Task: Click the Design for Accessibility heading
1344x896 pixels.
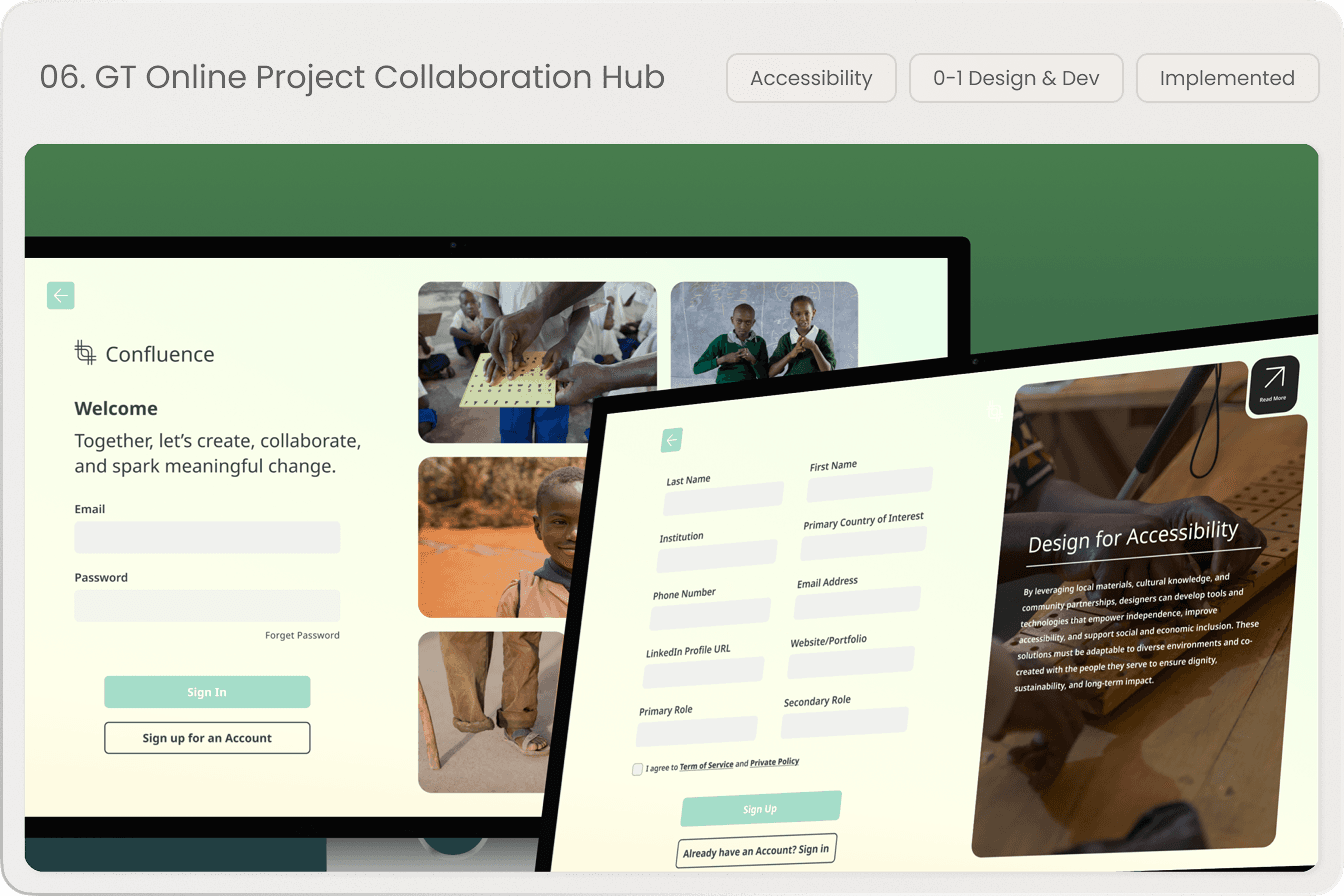Action: (x=1133, y=536)
